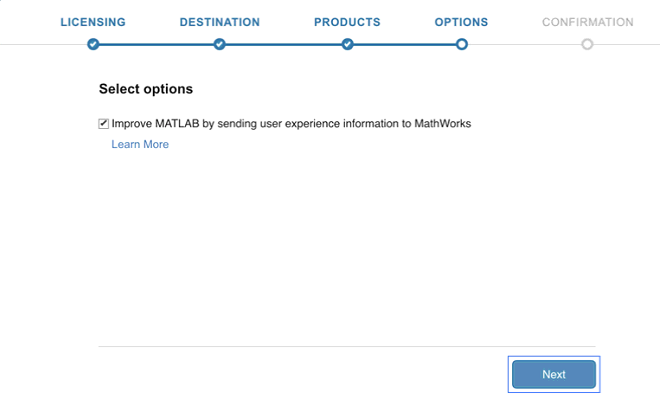
Task: Uncheck the user experience information checkbox
Action: [104, 124]
